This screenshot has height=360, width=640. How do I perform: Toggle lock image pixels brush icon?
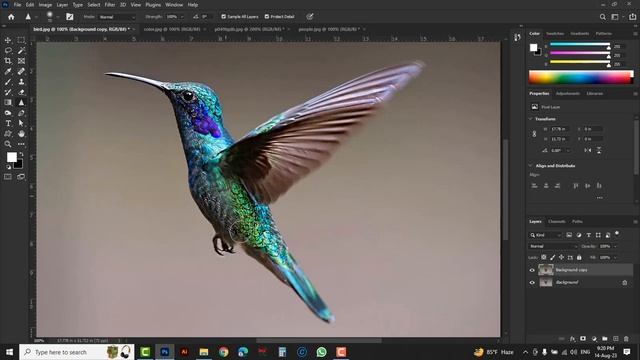point(553,257)
